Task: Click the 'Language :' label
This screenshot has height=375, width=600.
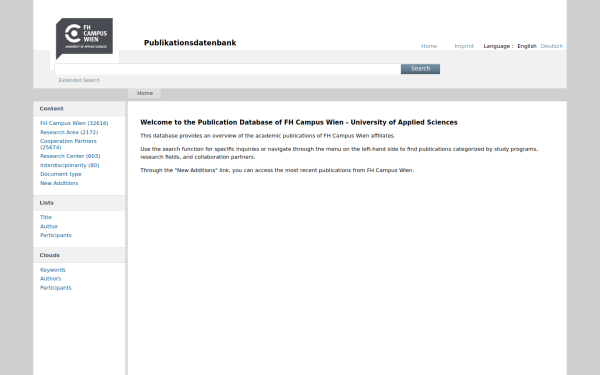Action: [x=498, y=46]
